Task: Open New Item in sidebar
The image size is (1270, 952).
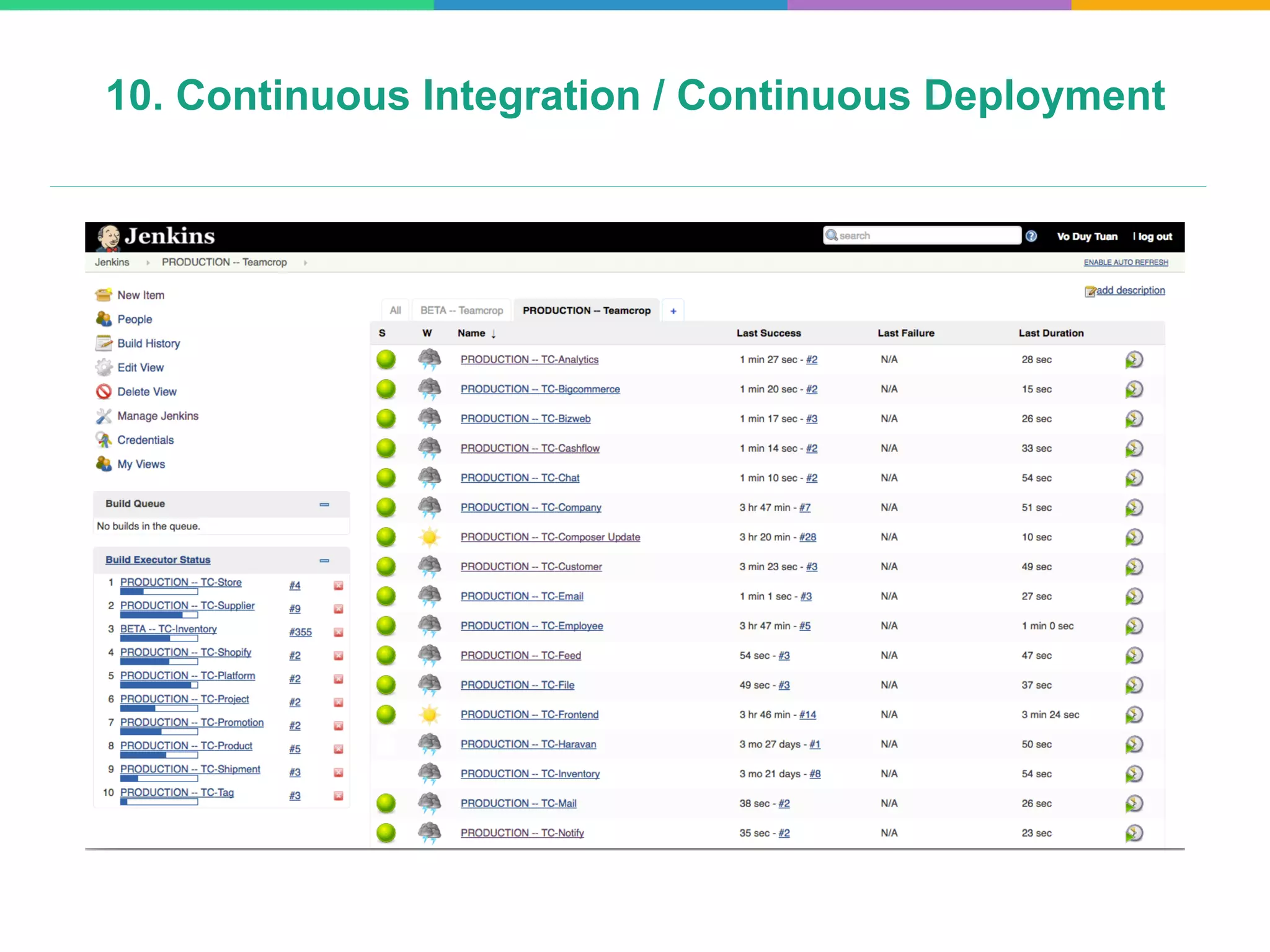Action: pyautogui.click(x=141, y=295)
